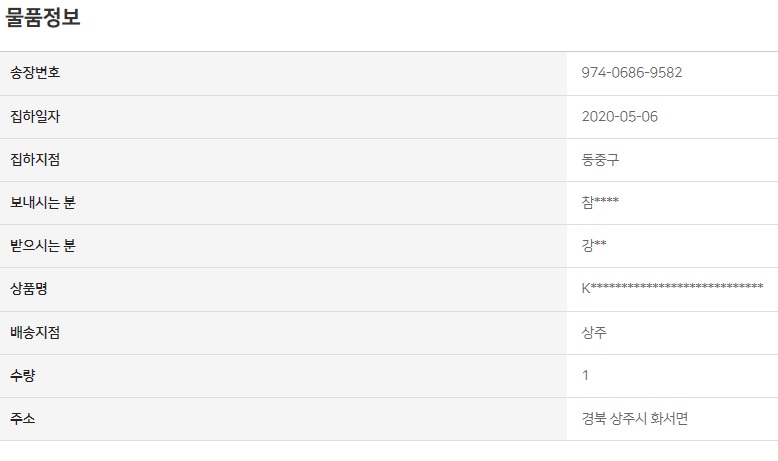Click the 보내시는 분 row label
The height and width of the screenshot is (461, 778).
tap(43, 203)
